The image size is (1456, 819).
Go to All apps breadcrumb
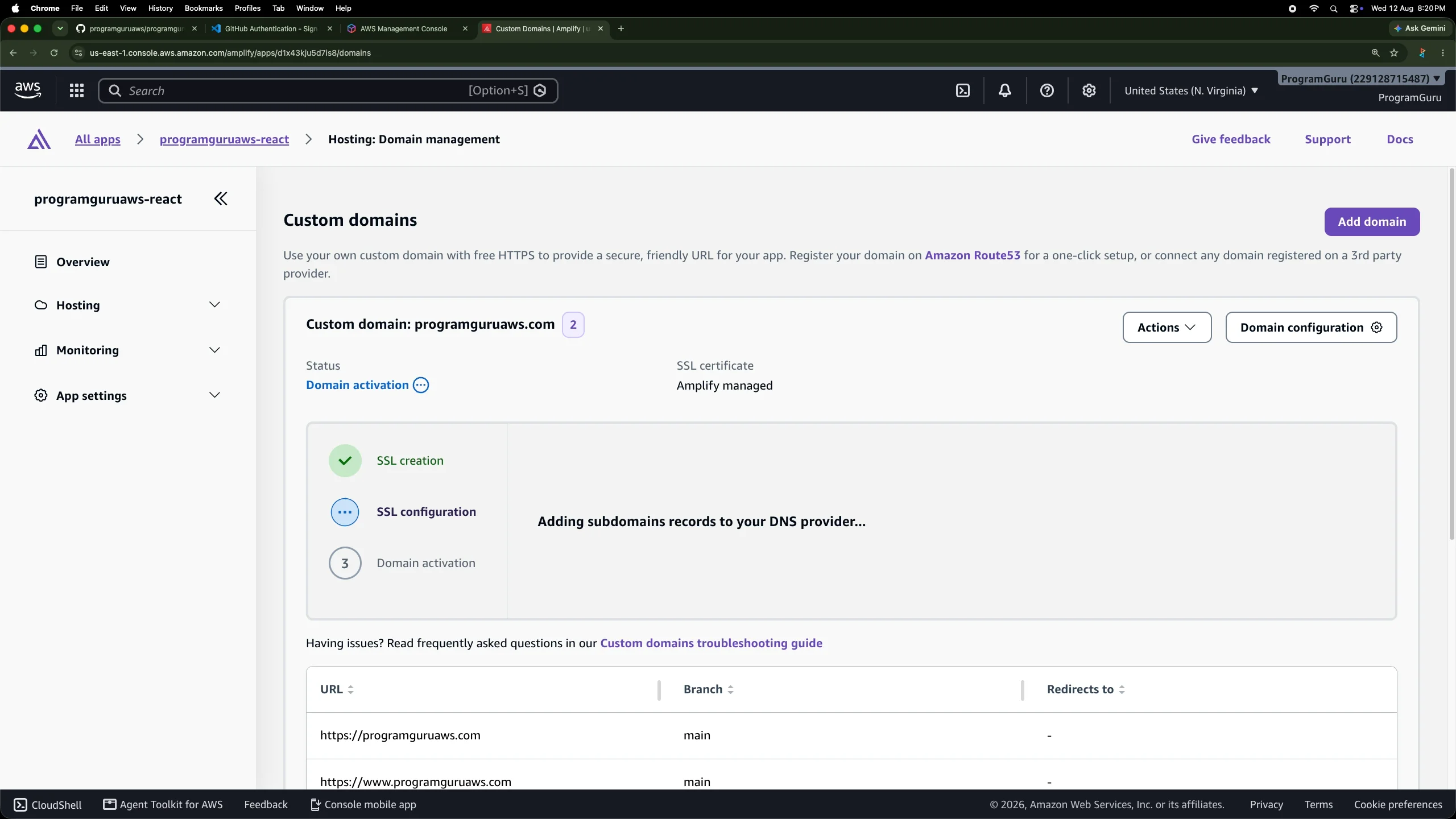[98, 139]
